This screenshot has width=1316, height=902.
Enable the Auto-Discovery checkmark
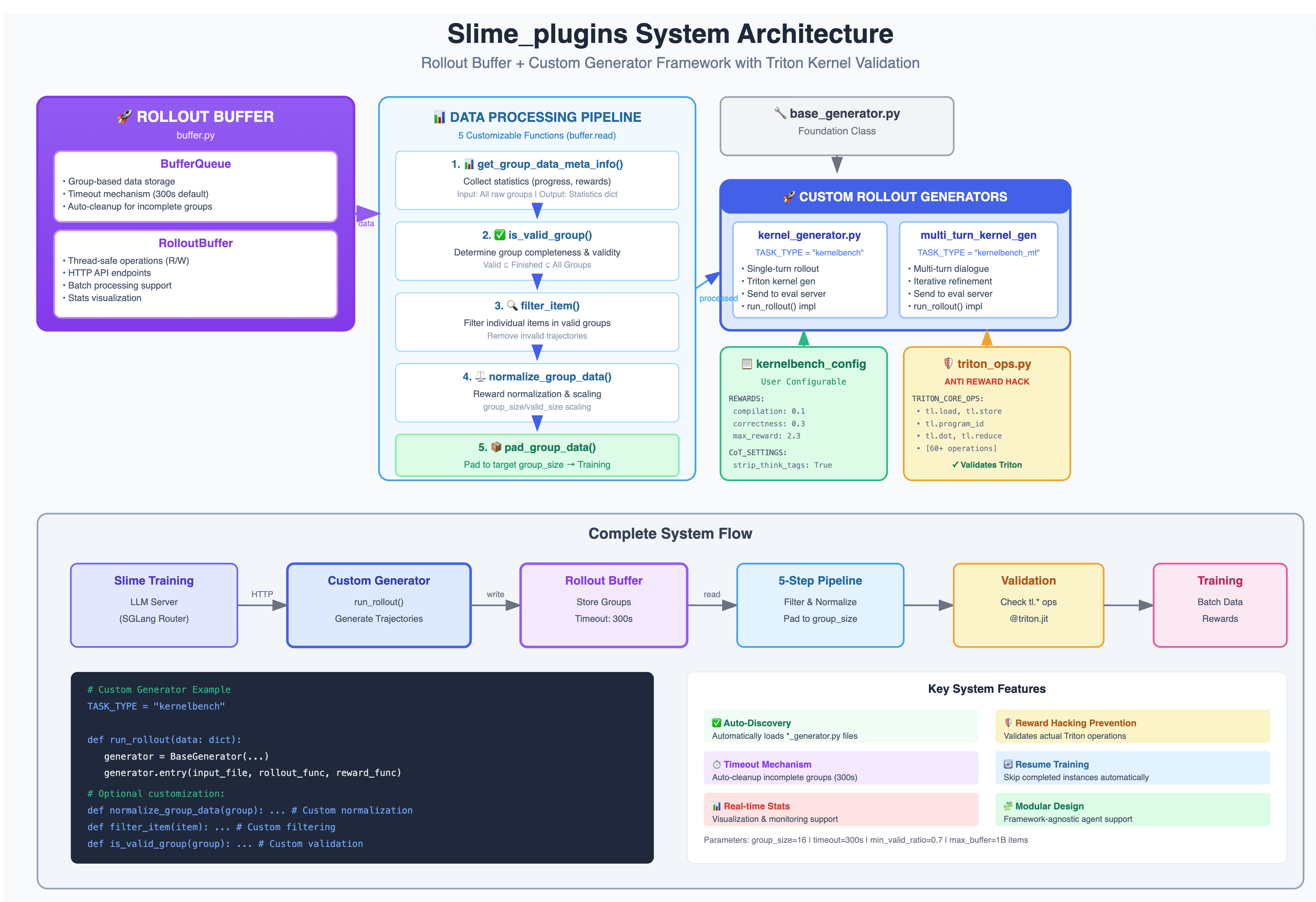tap(716, 722)
